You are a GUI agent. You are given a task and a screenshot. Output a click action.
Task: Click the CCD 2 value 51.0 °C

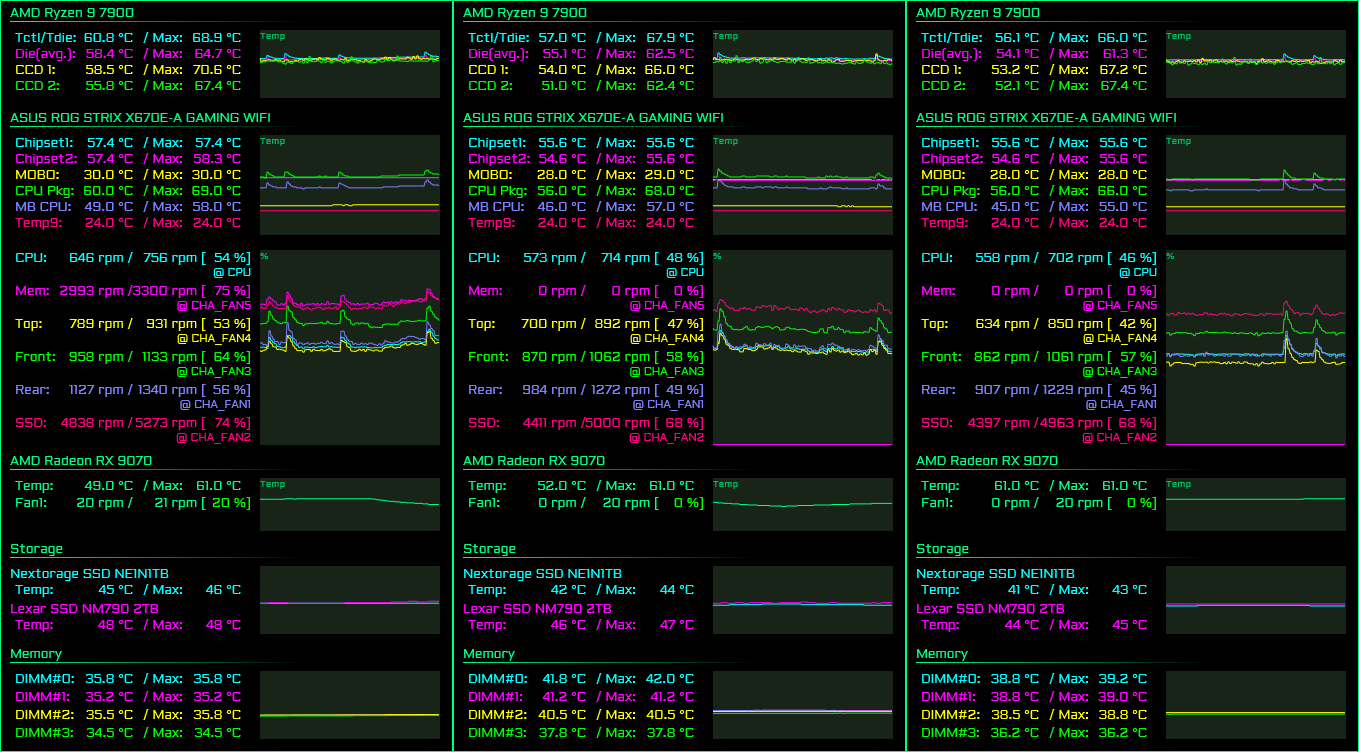click(563, 86)
